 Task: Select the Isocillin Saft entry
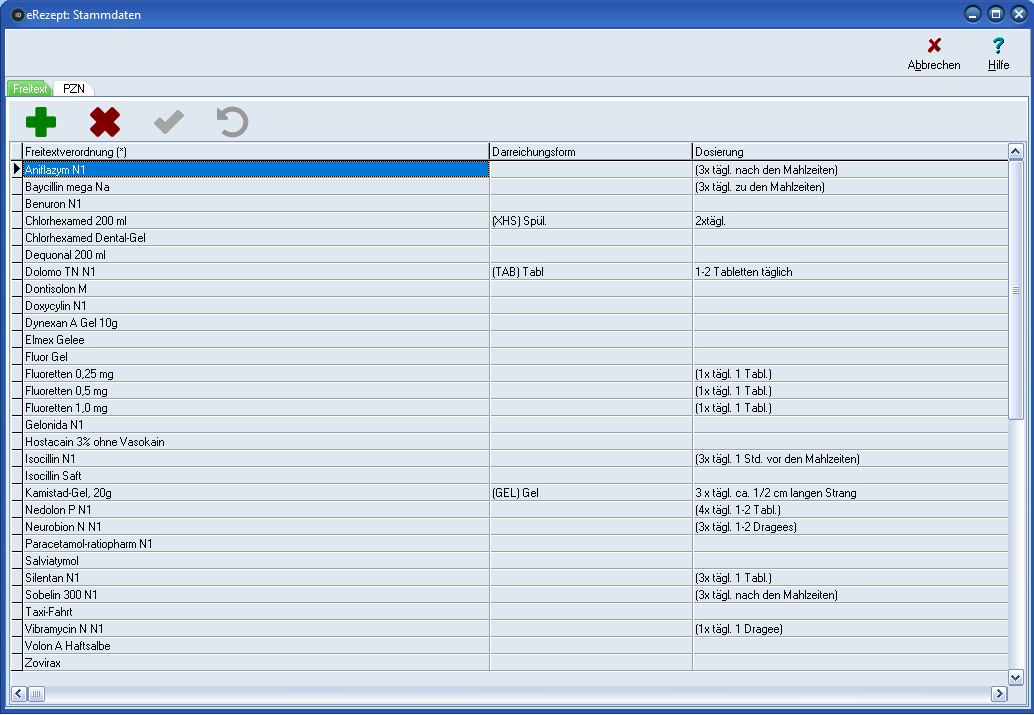click(x=256, y=476)
